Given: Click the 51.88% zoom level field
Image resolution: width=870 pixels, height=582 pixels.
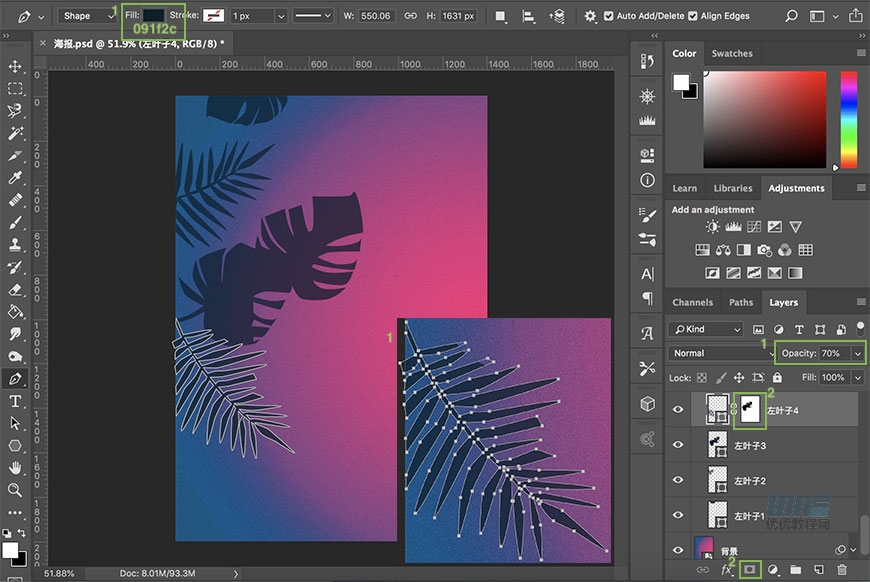Looking at the screenshot, I should (59, 573).
